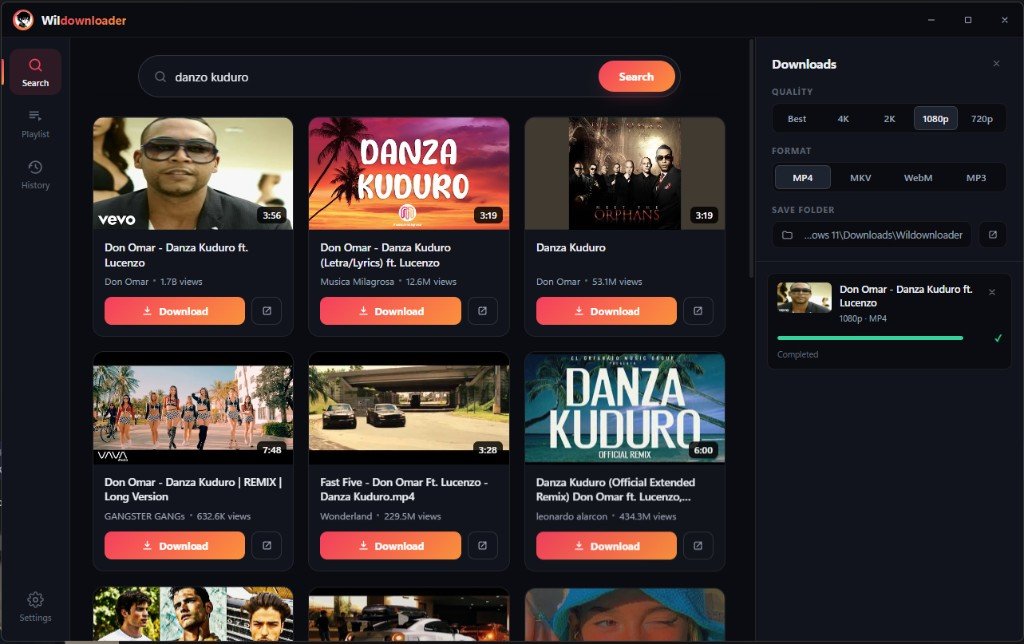Click title 'Don Omar - Danza Kuduro | REMIX | Long Version'
Screen dimensions: 1024x644
[193, 489]
